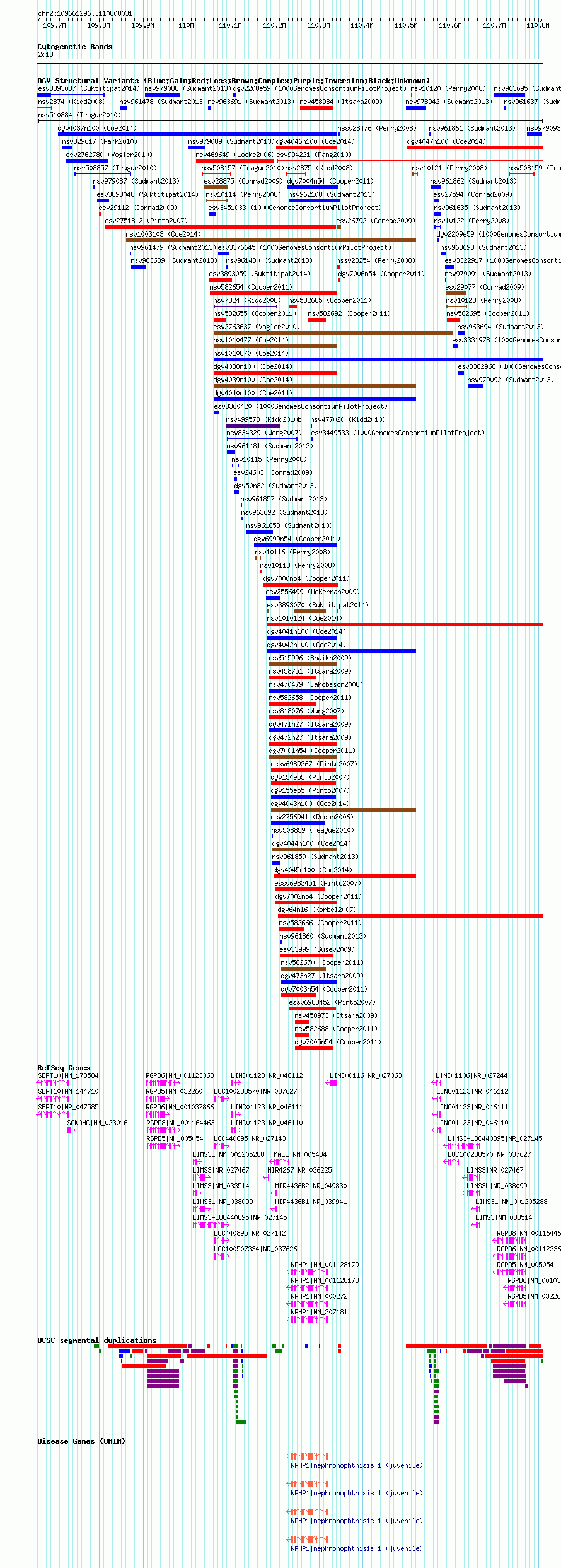Select the Cytogenetic Bands track title
The width and height of the screenshot is (561, 1568).
click(75, 47)
